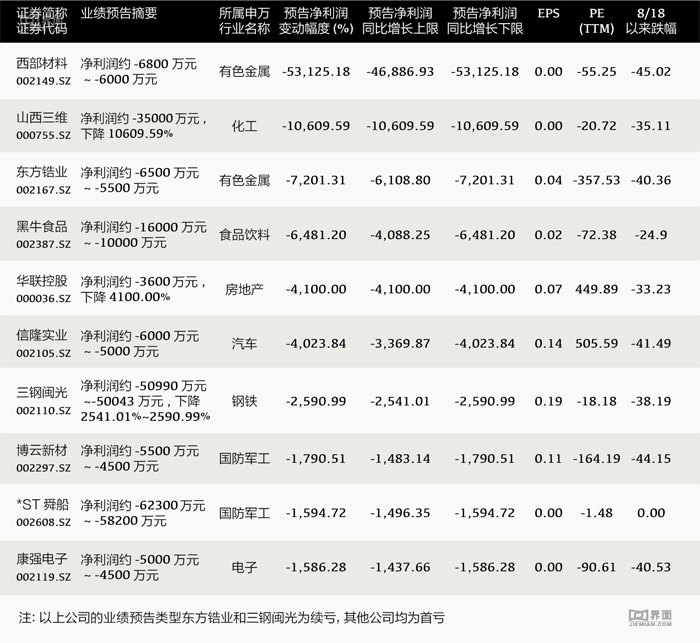Click upper limit value -4,088.25
700x643 pixels.
[x=400, y=235]
